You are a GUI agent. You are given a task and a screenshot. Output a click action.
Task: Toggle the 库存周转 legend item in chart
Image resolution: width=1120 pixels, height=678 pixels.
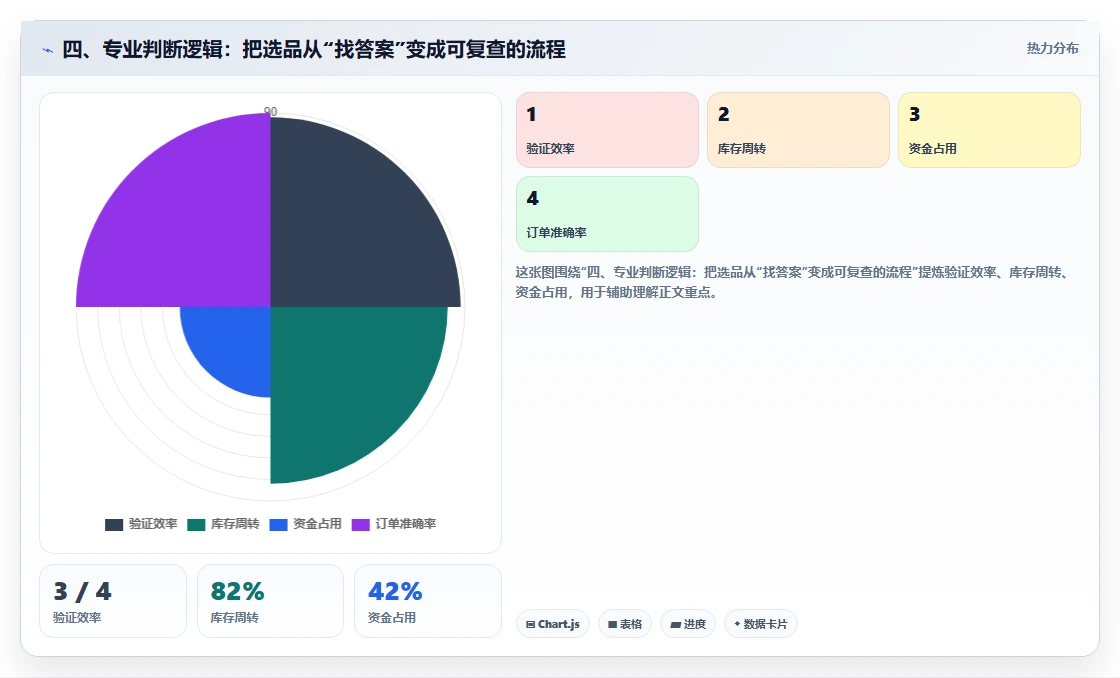point(223,524)
